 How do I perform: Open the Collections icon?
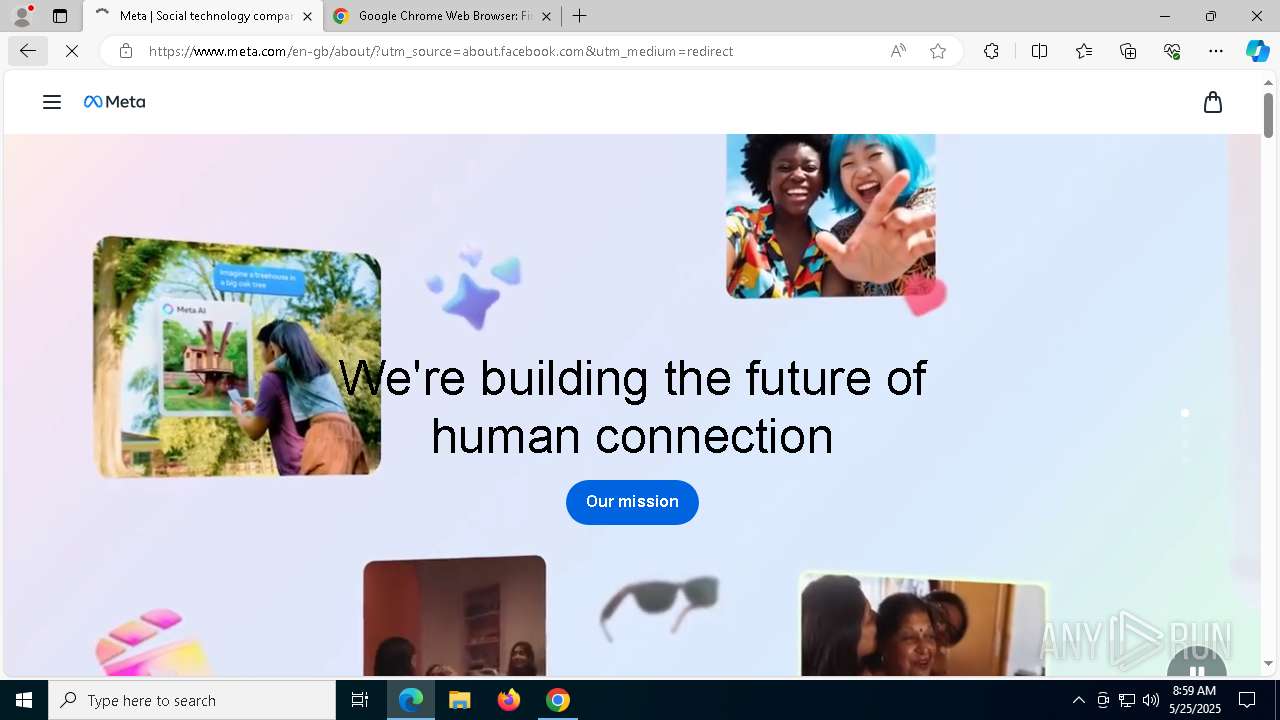(x=1128, y=51)
